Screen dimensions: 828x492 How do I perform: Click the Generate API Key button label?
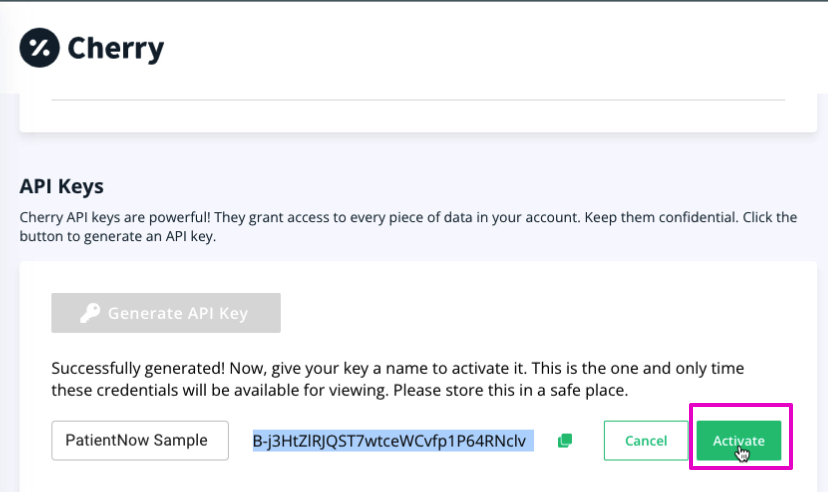click(177, 313)
